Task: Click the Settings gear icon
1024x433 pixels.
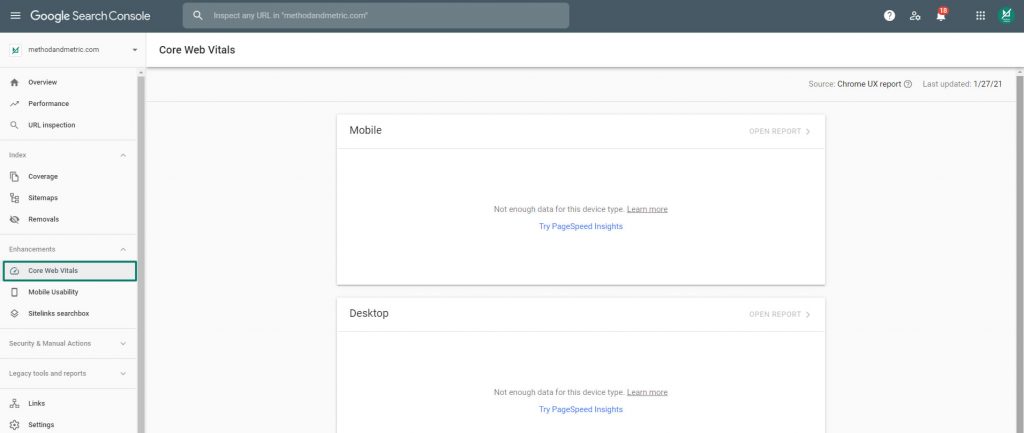Action: (x=14, y=425)
